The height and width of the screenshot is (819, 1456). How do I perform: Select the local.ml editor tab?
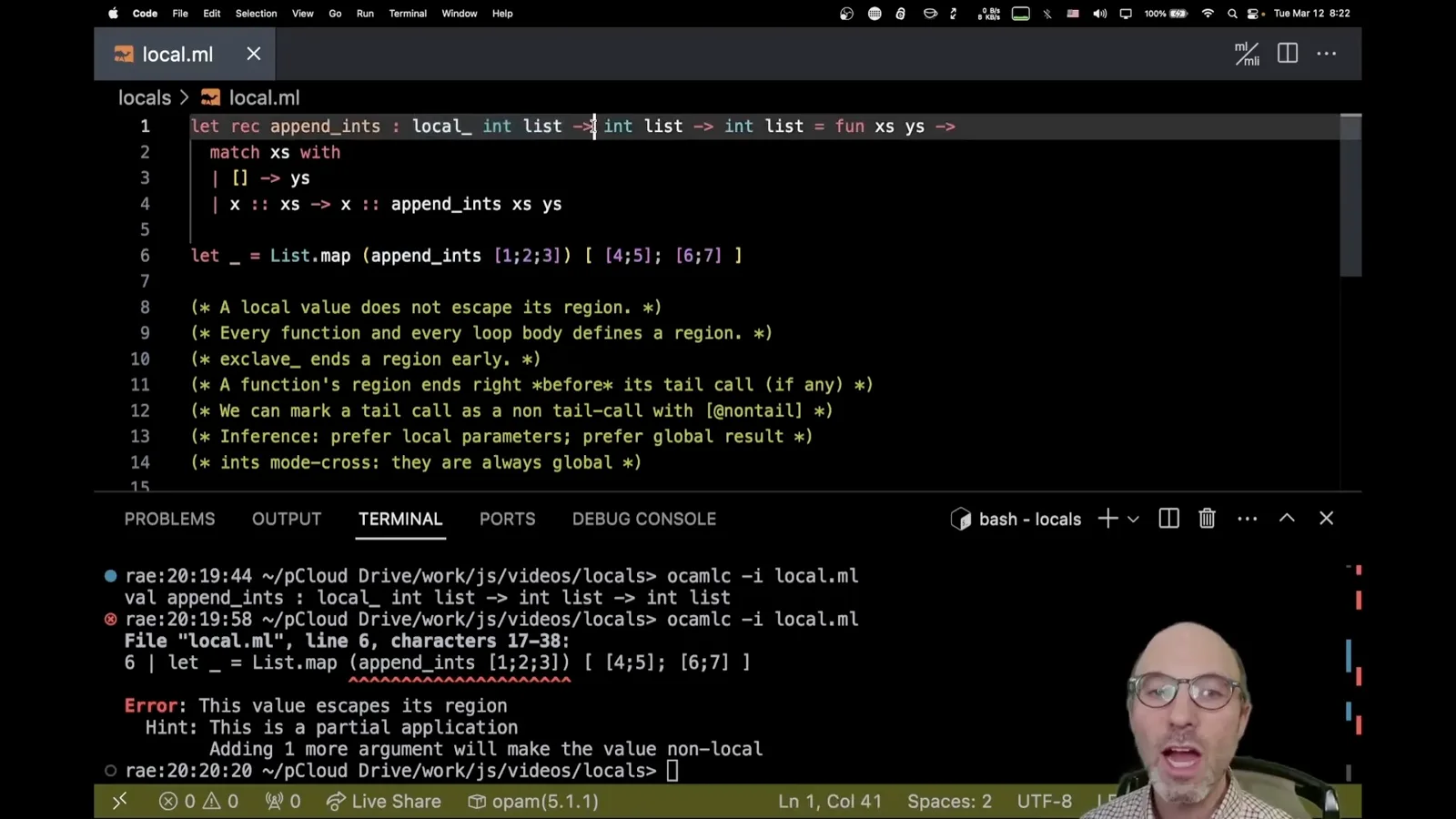coord(185,54)
